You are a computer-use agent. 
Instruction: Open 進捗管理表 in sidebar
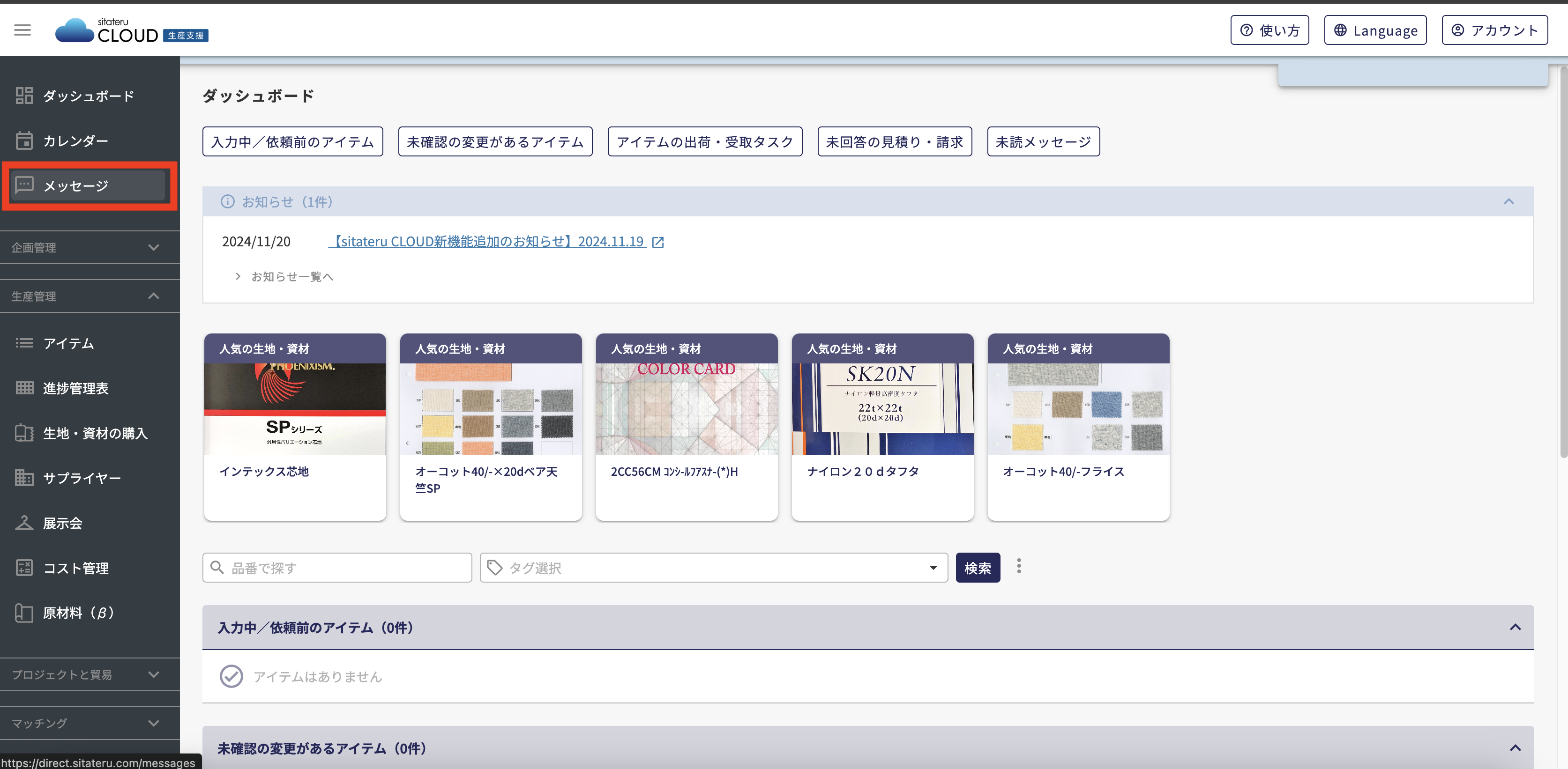pyautogui.click(x=90, y=388)
